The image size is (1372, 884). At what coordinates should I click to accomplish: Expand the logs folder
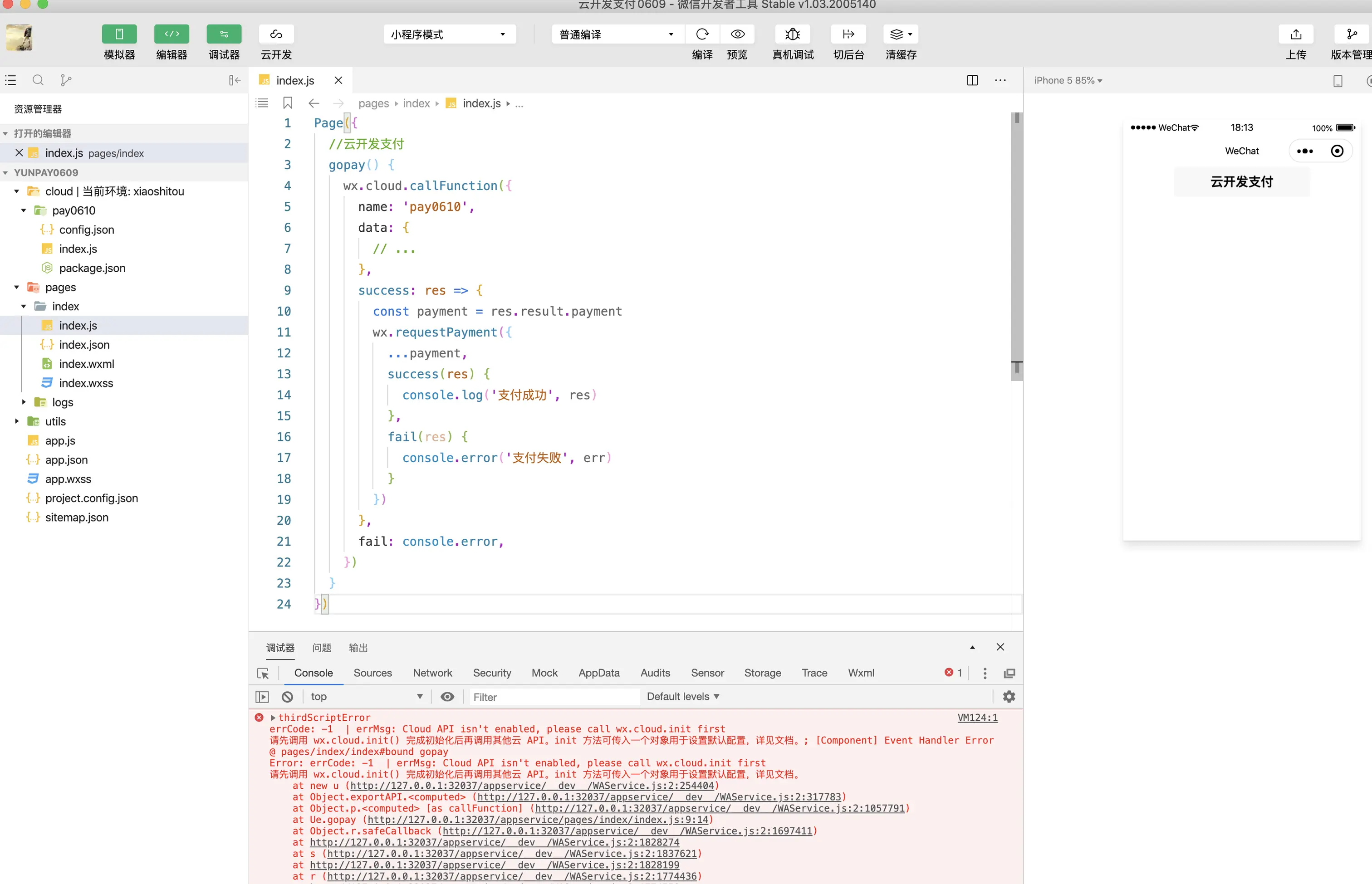pyautogui.click(x=62, y=402)
